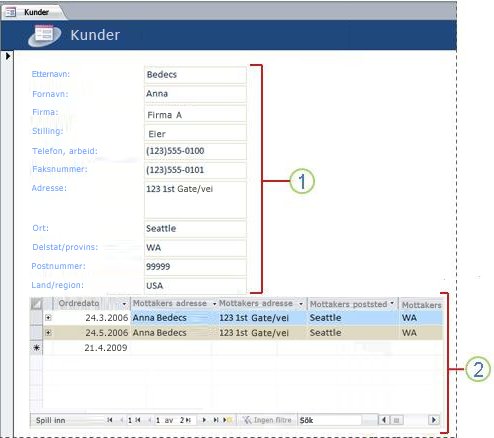Screen dimensions: 494x438
Task: Open dropdown of Mottakers adresse column above 123 1st Gate/vei
Action: pyautogui.click(x=301, y=304)
